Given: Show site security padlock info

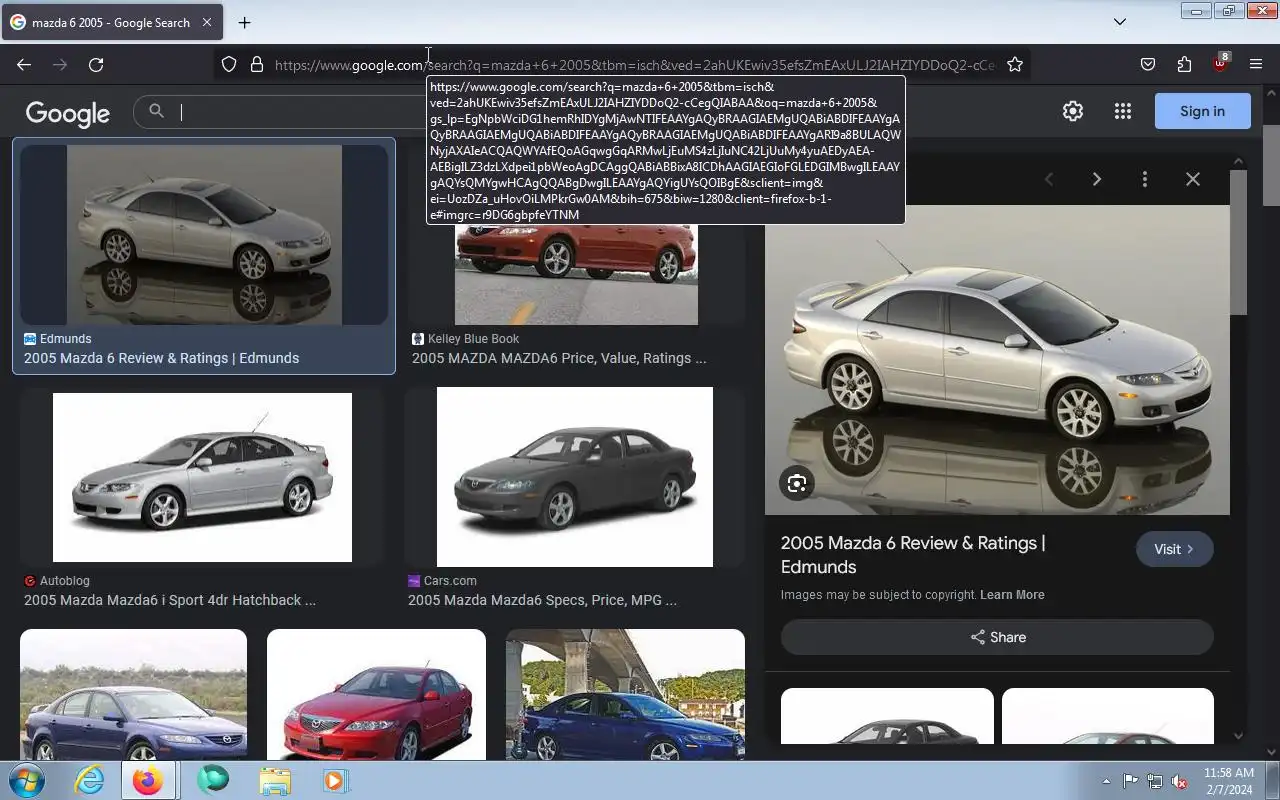Looking at the screenshot, I should tap(257, 64).
